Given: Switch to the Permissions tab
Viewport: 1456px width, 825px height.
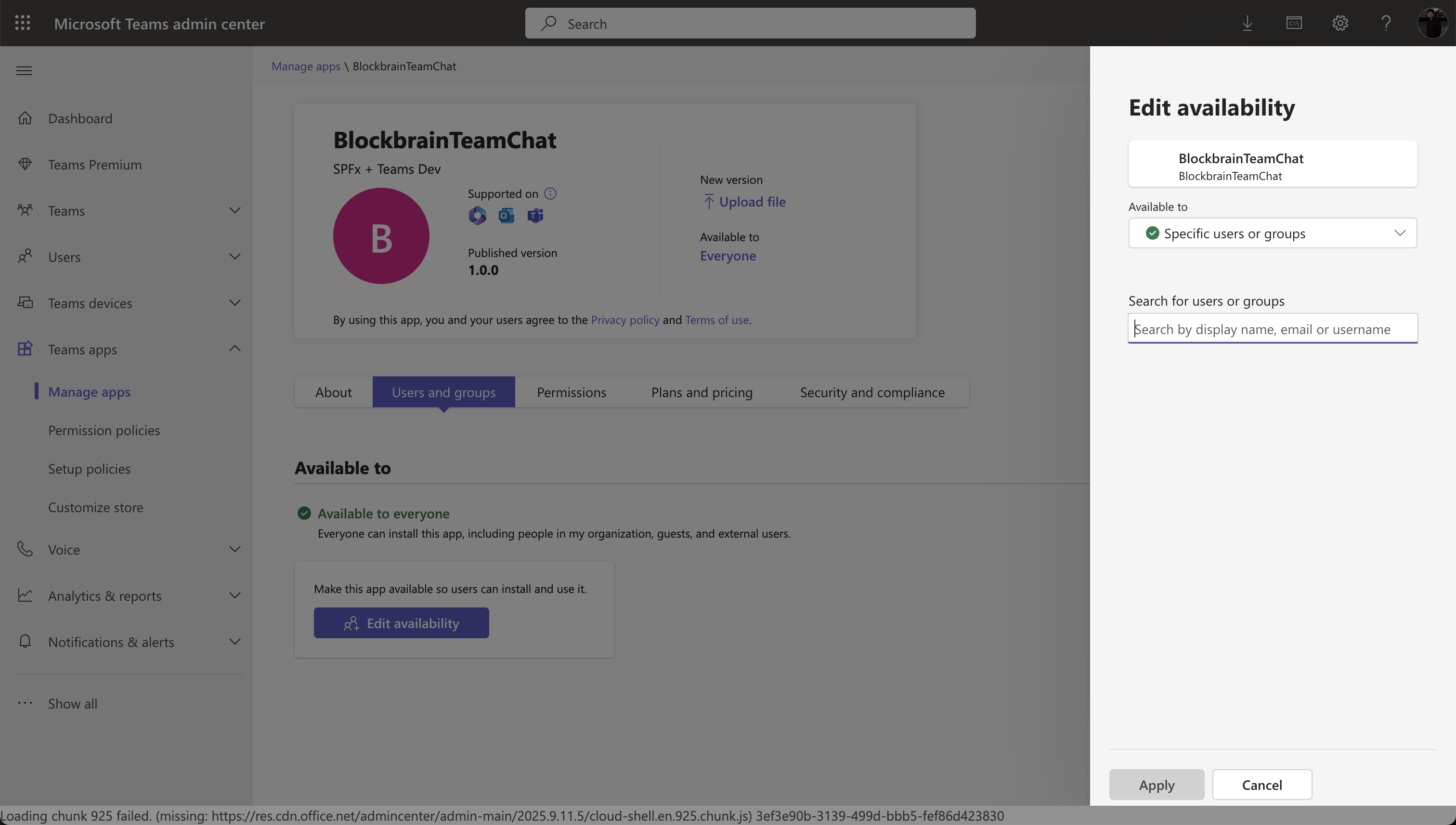Looking at the screenshot, I should pos(572,392).
